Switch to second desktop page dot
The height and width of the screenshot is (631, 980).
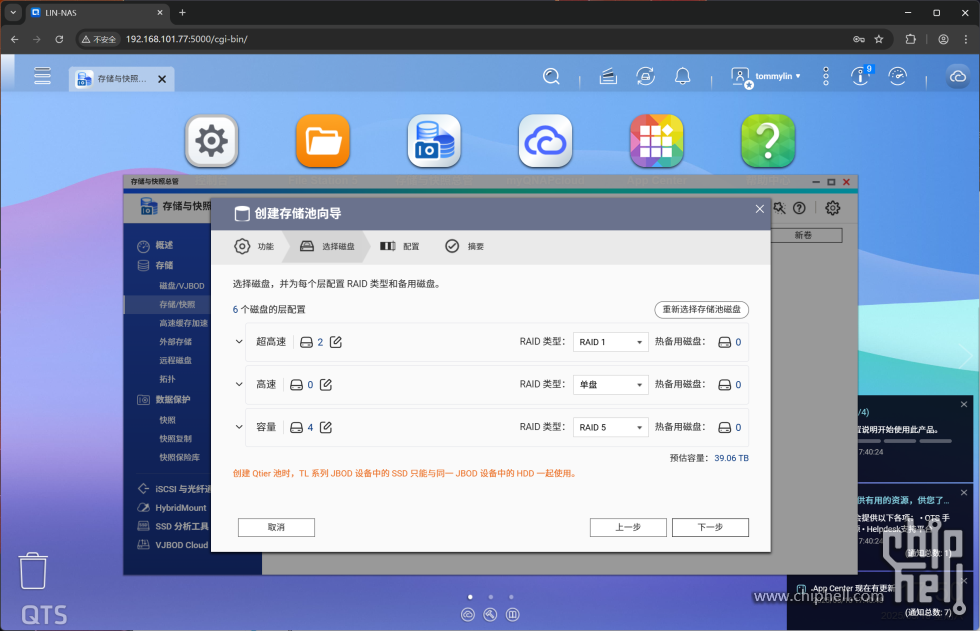tap(491, 597)
